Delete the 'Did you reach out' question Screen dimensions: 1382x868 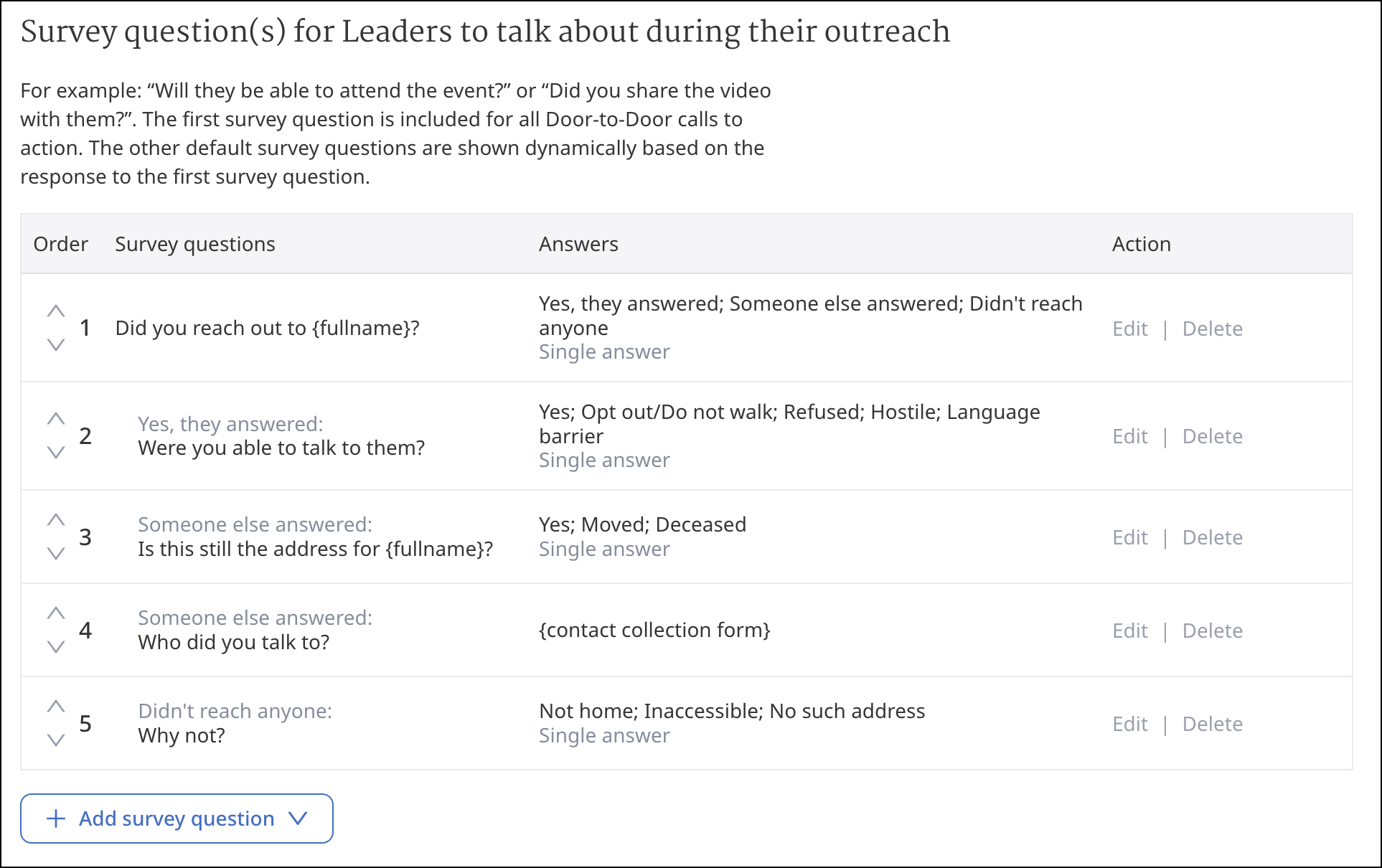[x=1212, y=329]
